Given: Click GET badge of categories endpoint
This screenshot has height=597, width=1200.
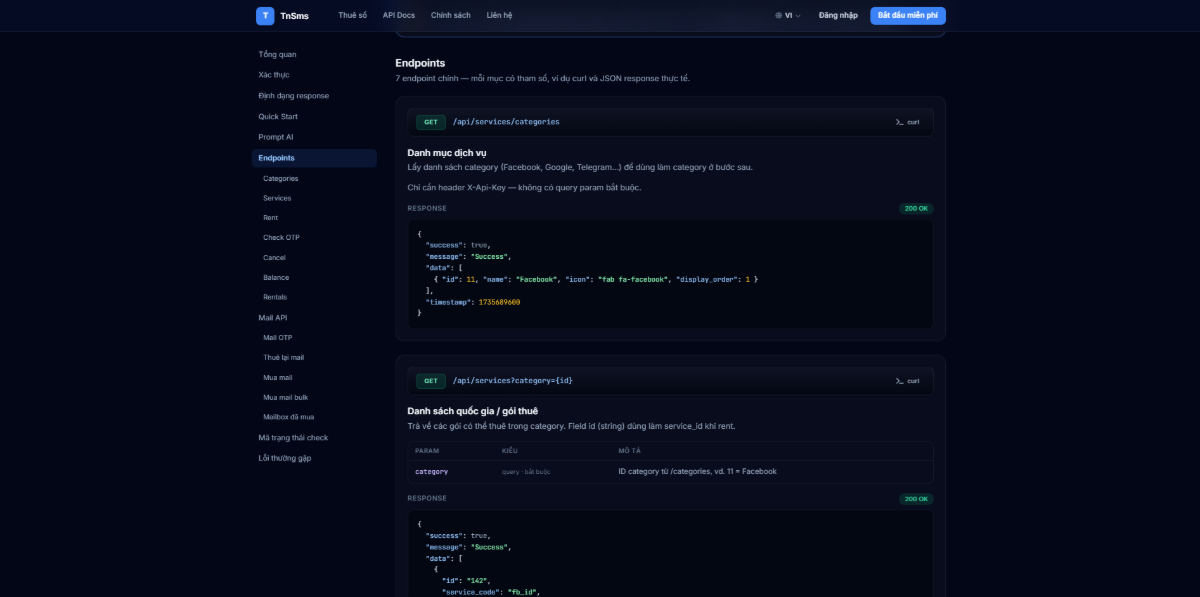Looking at the screenshot, I should click(x=431, y=122).
